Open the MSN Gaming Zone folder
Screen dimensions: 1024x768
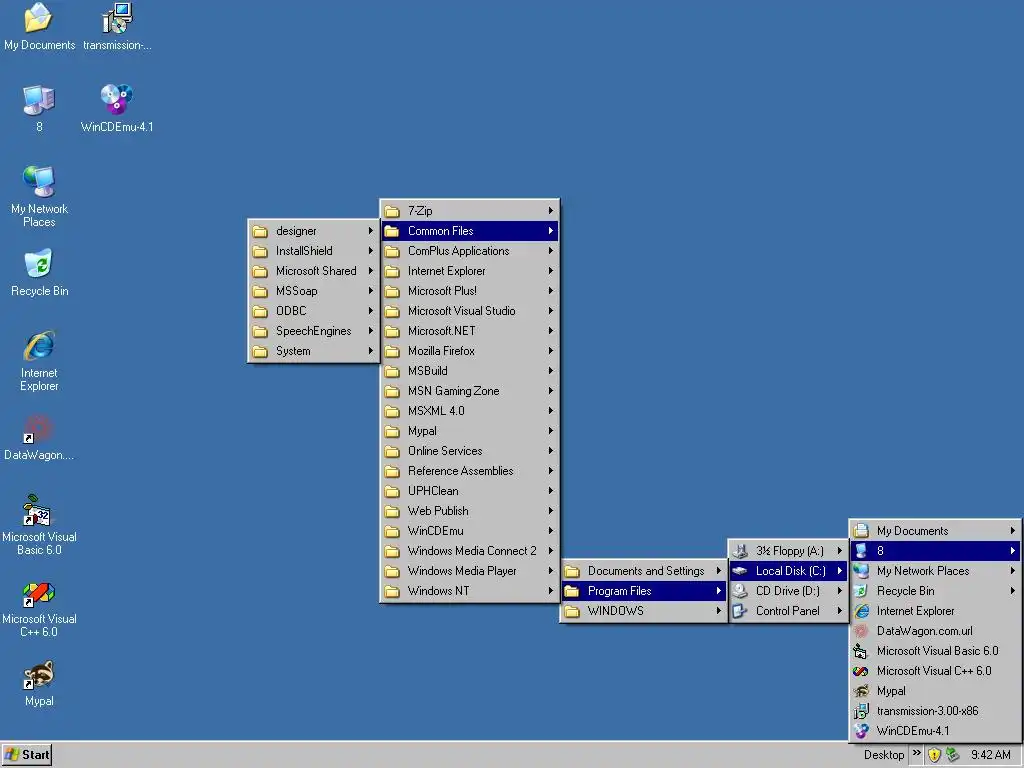(470, 391)
